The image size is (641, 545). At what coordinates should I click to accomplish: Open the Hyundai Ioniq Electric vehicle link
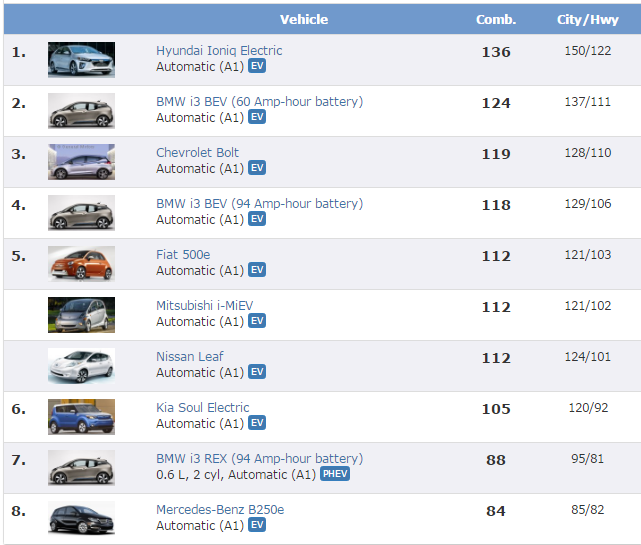point(219,51)
